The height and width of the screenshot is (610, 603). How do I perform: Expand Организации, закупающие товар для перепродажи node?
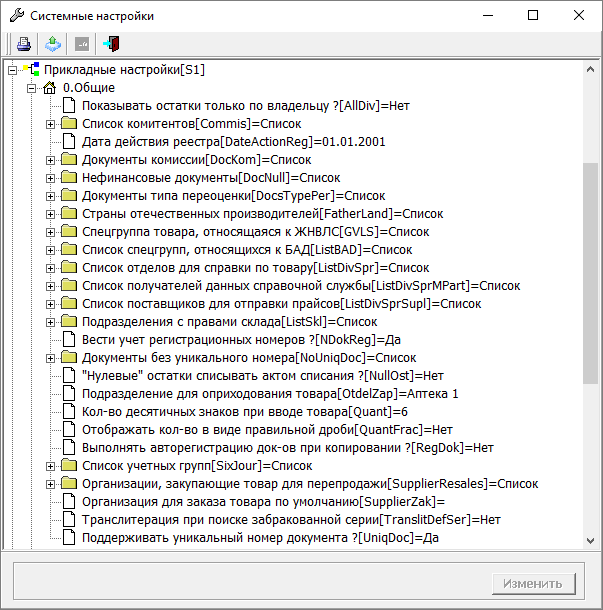50,484
